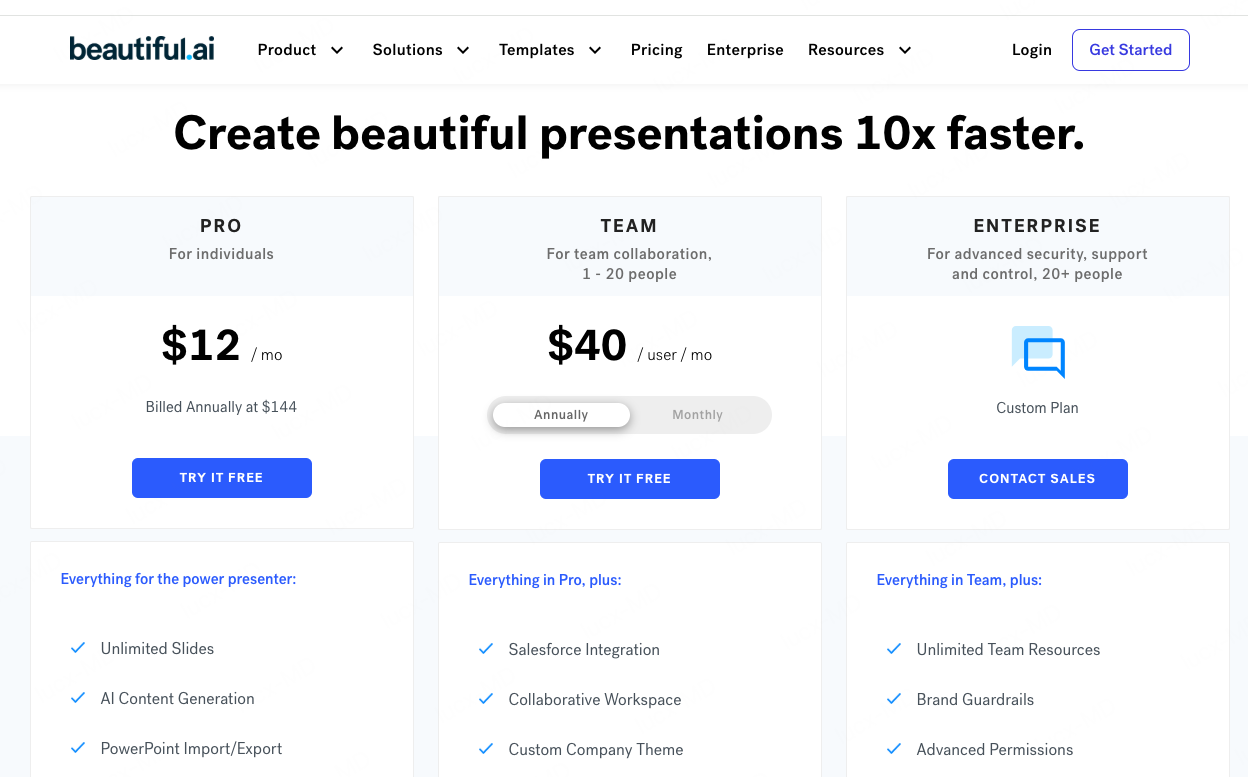Click the beautiful.ai logo
This screenshot has width=1248, height=777.
click(142, 49)
